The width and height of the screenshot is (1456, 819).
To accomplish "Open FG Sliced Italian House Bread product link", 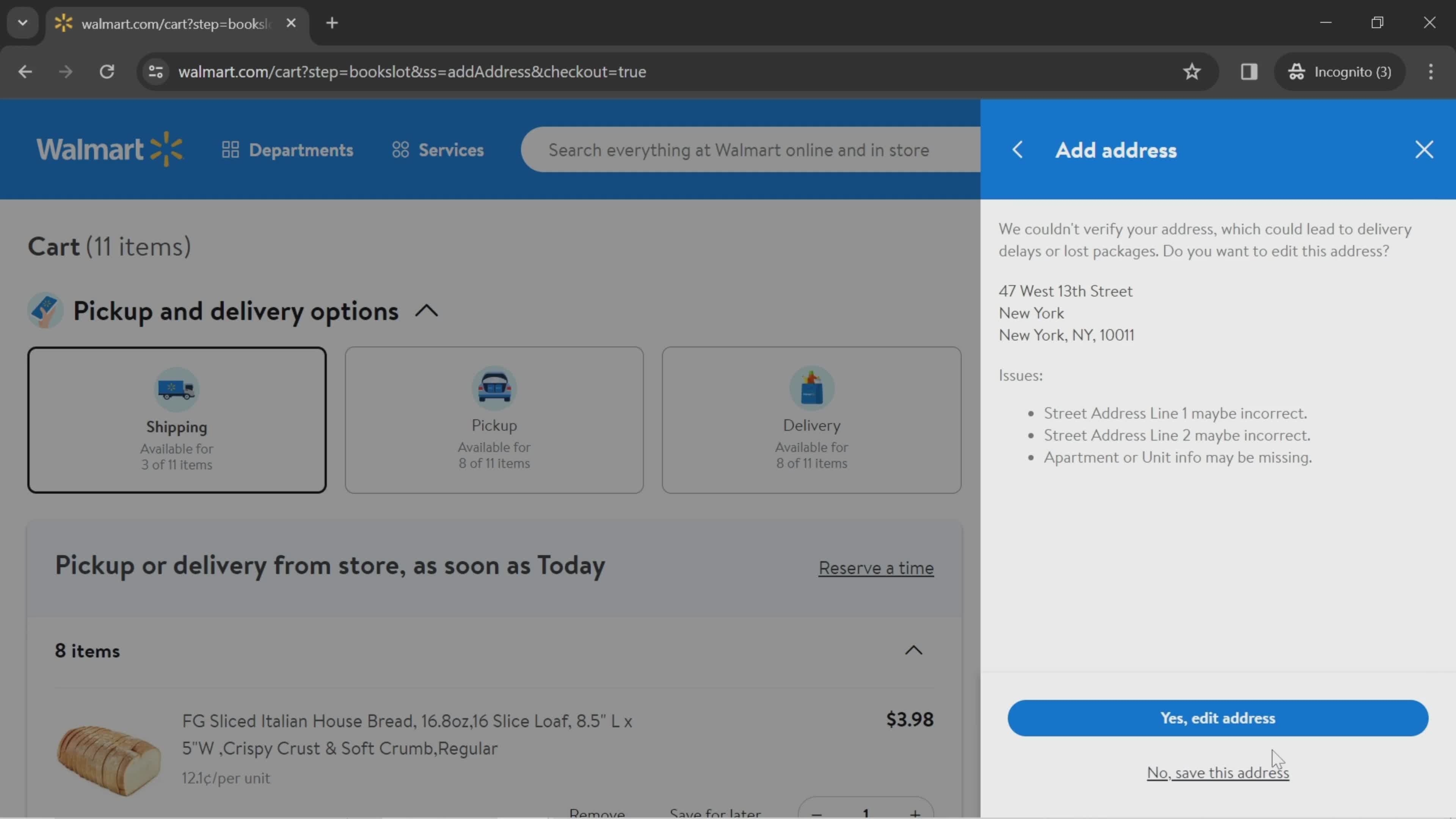I will [407, 734].
